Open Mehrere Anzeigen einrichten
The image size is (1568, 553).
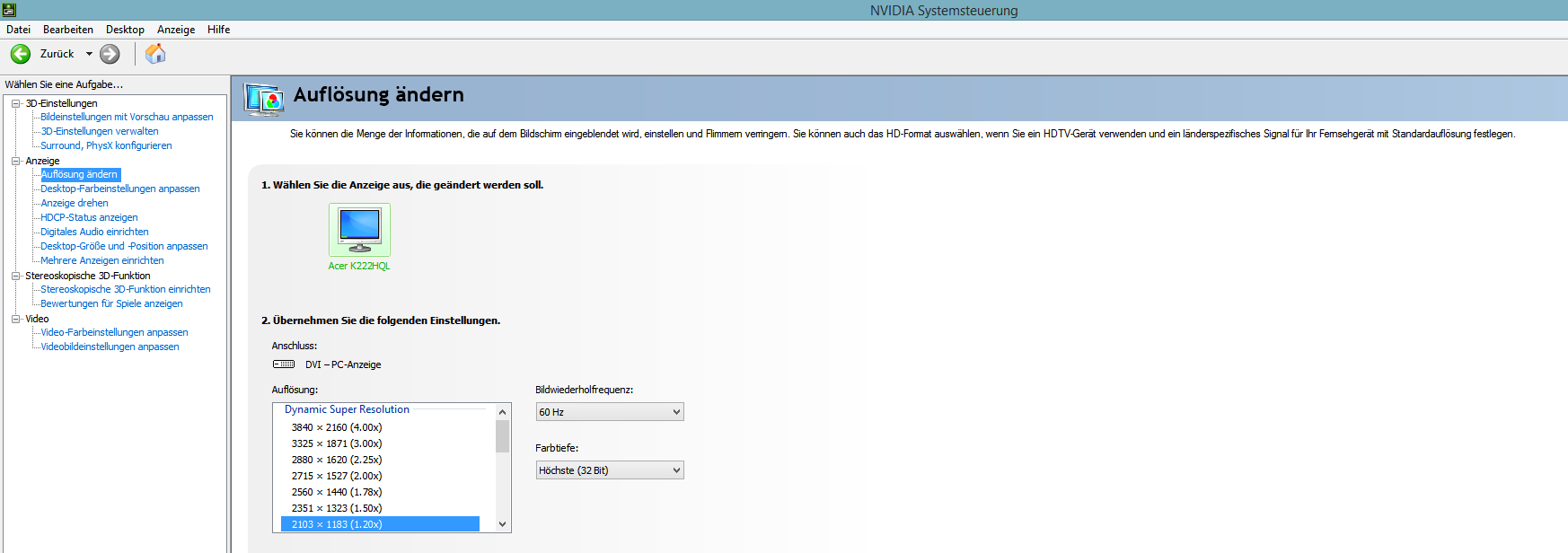[x=102, y=260]
